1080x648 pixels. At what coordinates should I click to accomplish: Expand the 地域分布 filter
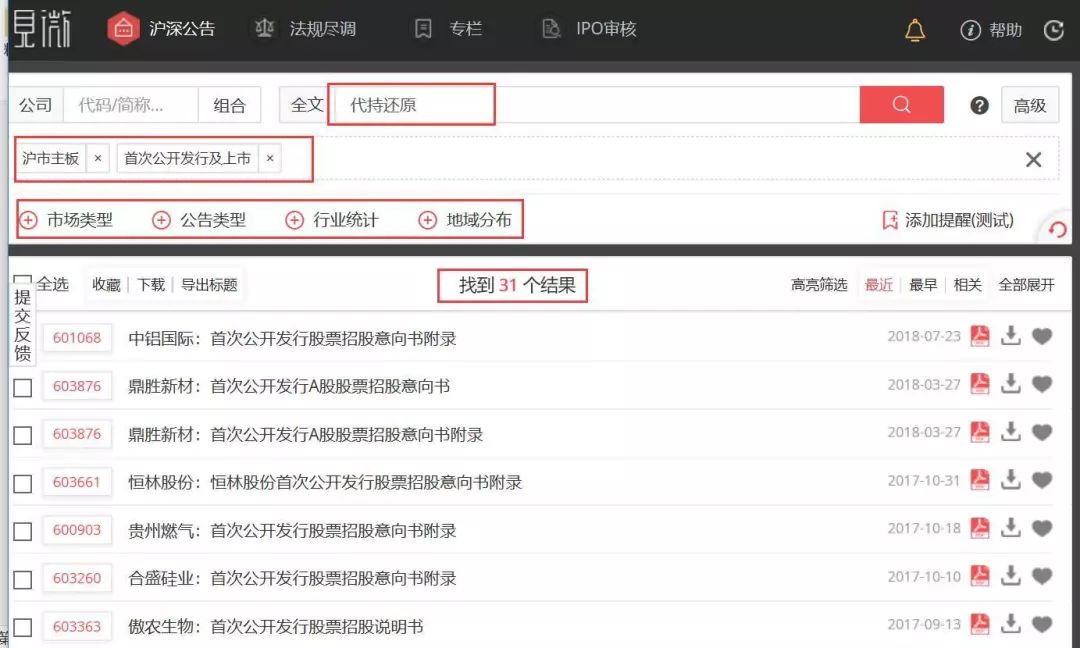(x=465, y=220)
